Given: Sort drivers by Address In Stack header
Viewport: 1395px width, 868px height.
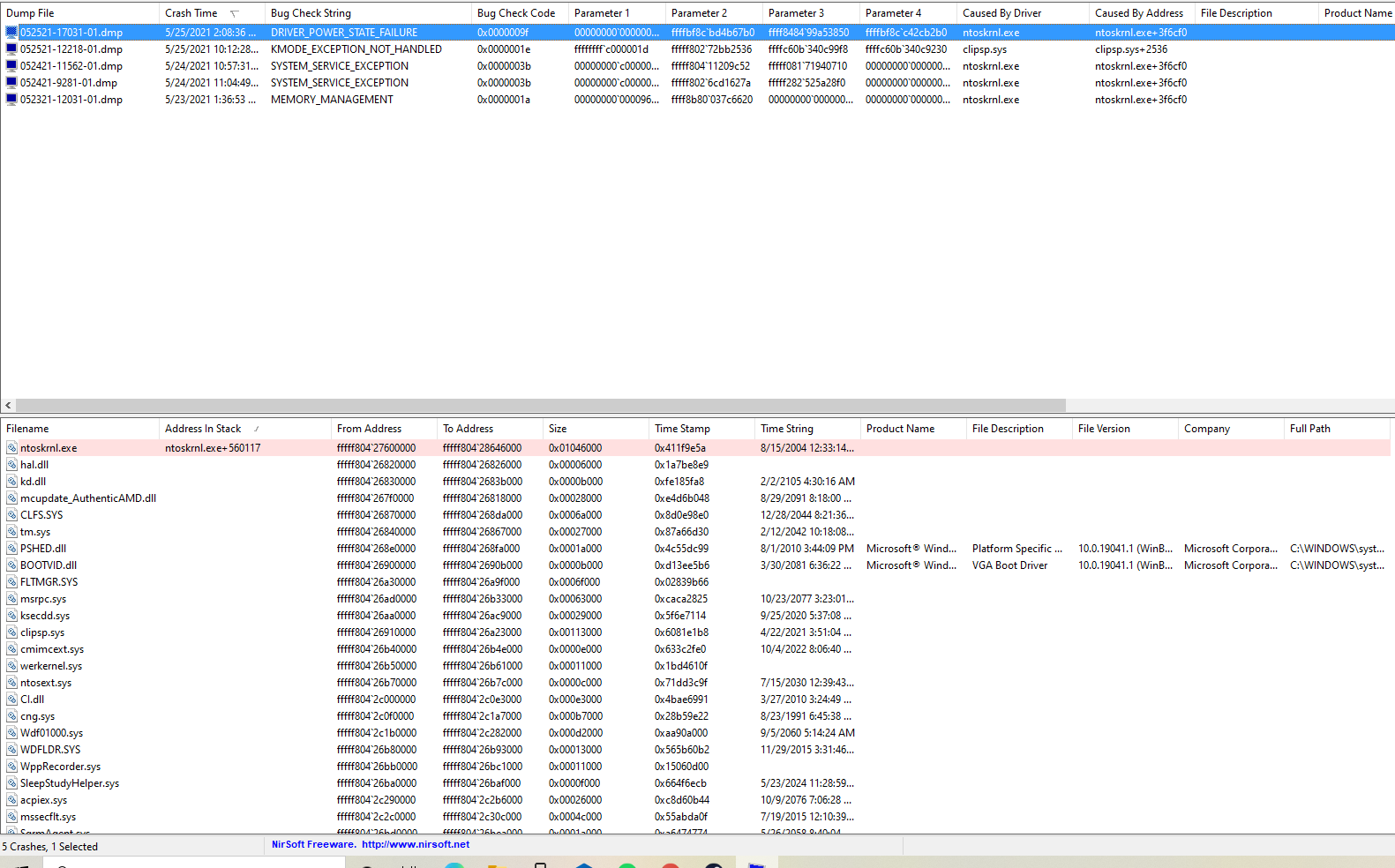Looking at the screenshot, I should coord(245,429).
